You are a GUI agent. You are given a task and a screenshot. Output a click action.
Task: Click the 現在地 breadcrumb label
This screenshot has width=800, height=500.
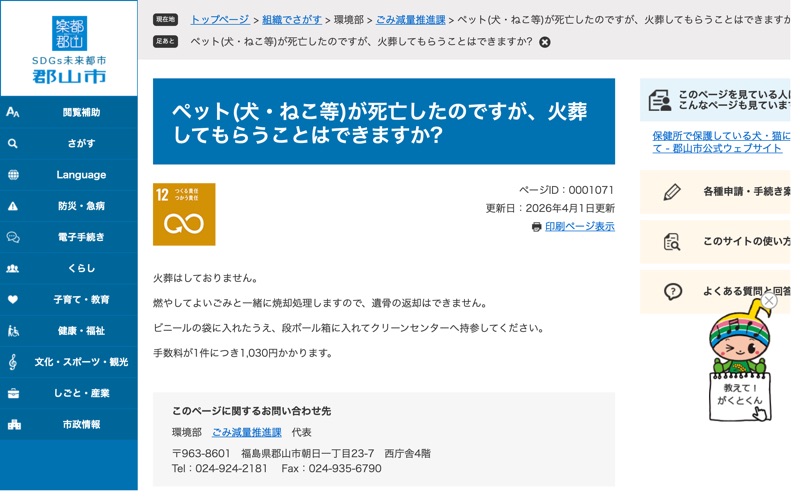tap(165, 20)
